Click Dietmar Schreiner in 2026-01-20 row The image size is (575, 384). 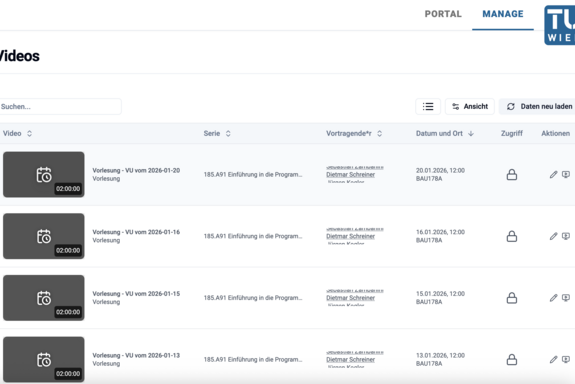tap(351, 175)
